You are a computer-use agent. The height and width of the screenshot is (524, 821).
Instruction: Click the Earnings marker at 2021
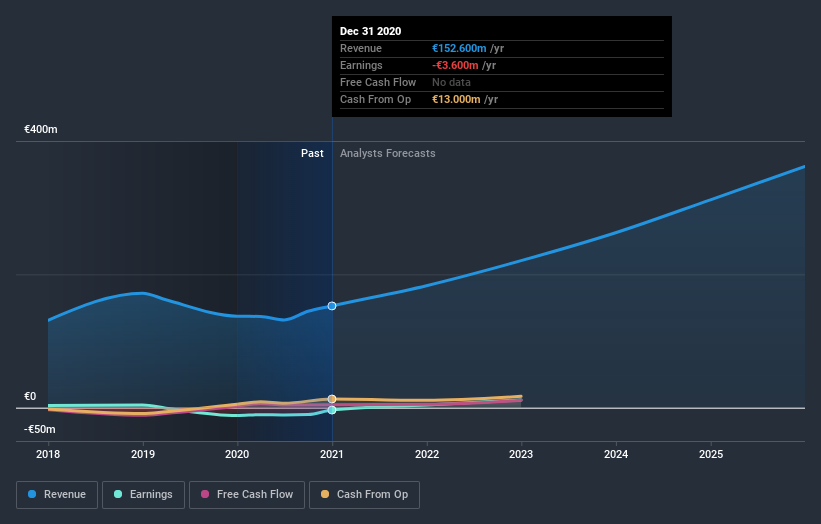[x=332, y=410]
